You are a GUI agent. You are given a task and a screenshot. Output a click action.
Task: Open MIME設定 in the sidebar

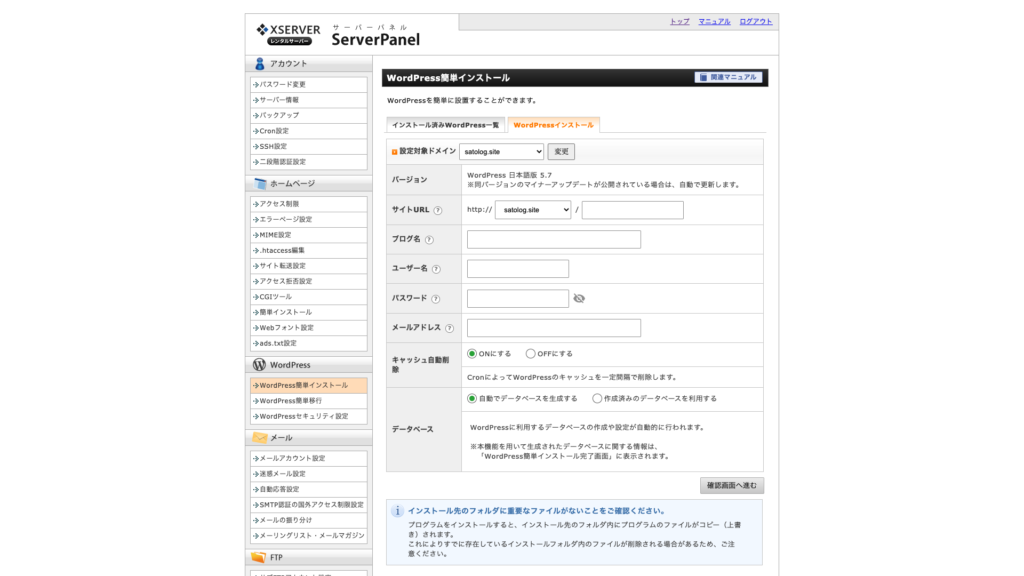(308, 234)
